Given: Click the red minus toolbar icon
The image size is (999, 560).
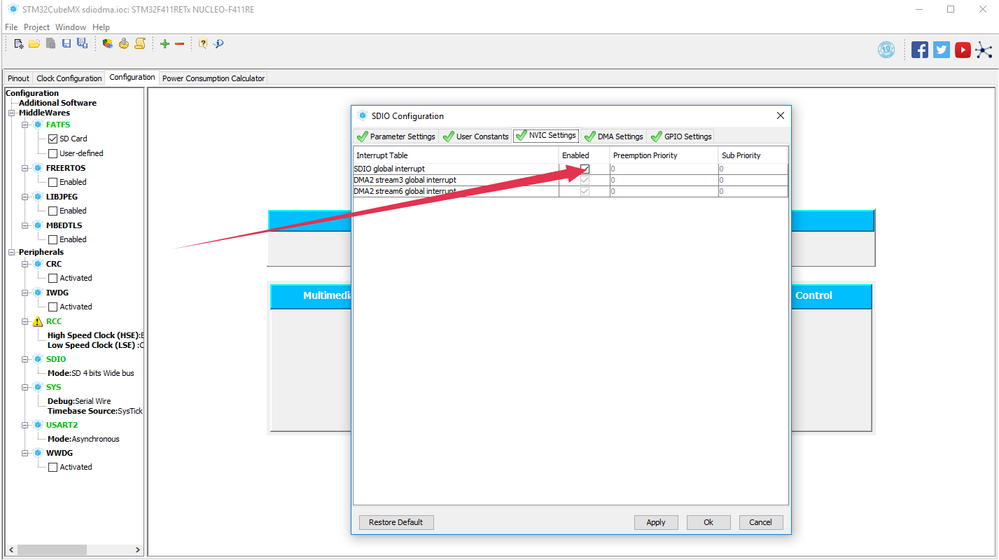Looking at the screenshot, I should [180, 43].
